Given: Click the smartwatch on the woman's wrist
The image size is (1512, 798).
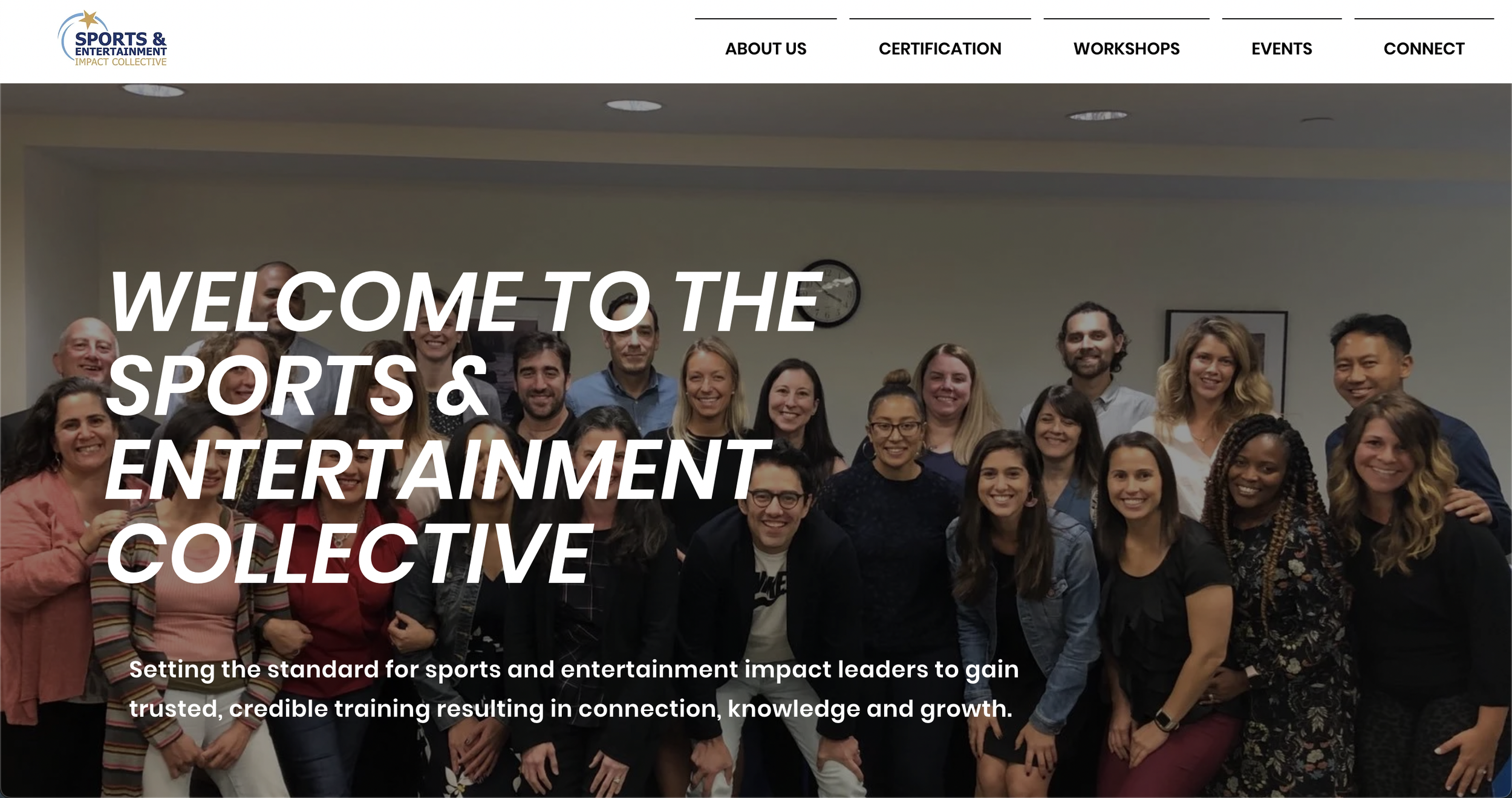Looking at the screenshot, I should 1165,720.
